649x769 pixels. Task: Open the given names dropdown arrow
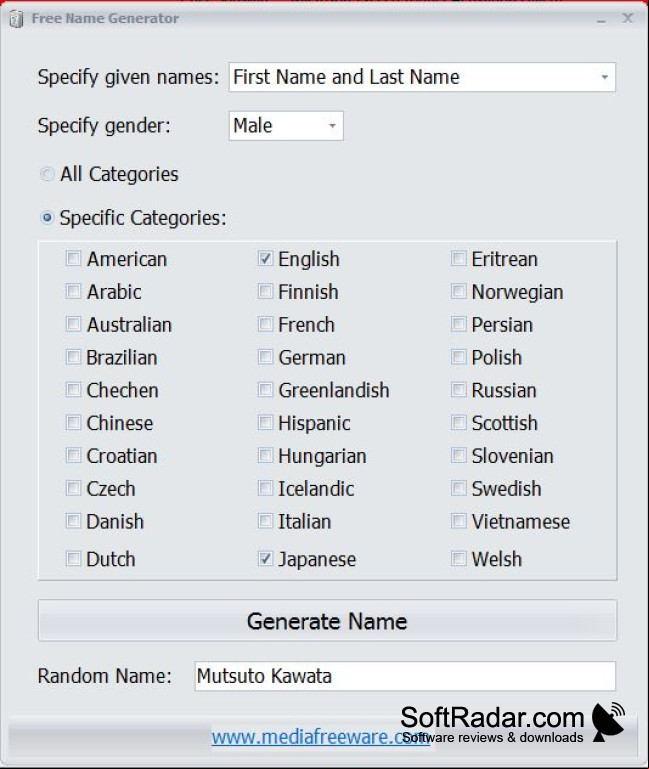pos(604,77)
